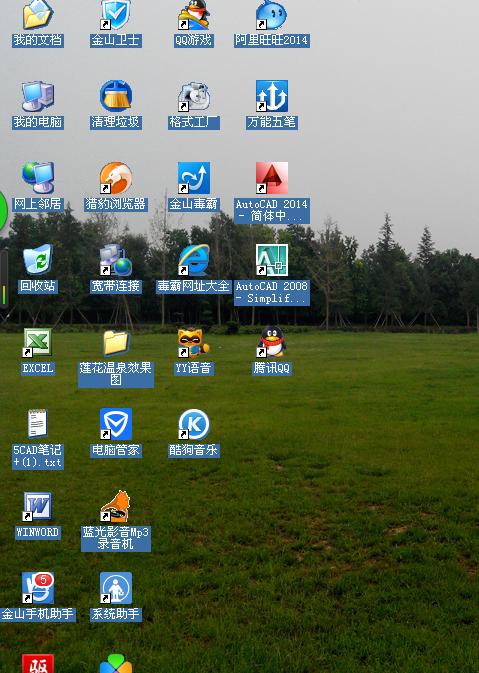
Task: Open 腾讯QQ penguin icon
Action: (272, 342)
